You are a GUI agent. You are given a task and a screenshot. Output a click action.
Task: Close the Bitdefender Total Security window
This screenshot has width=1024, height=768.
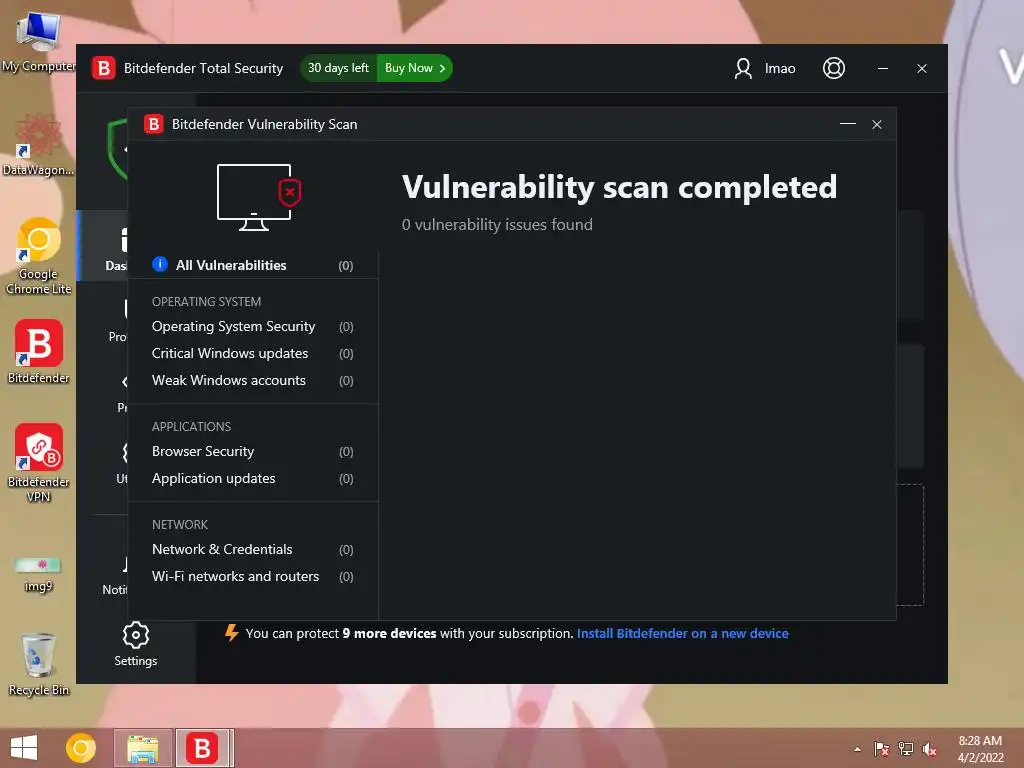[x=921, y=68]
